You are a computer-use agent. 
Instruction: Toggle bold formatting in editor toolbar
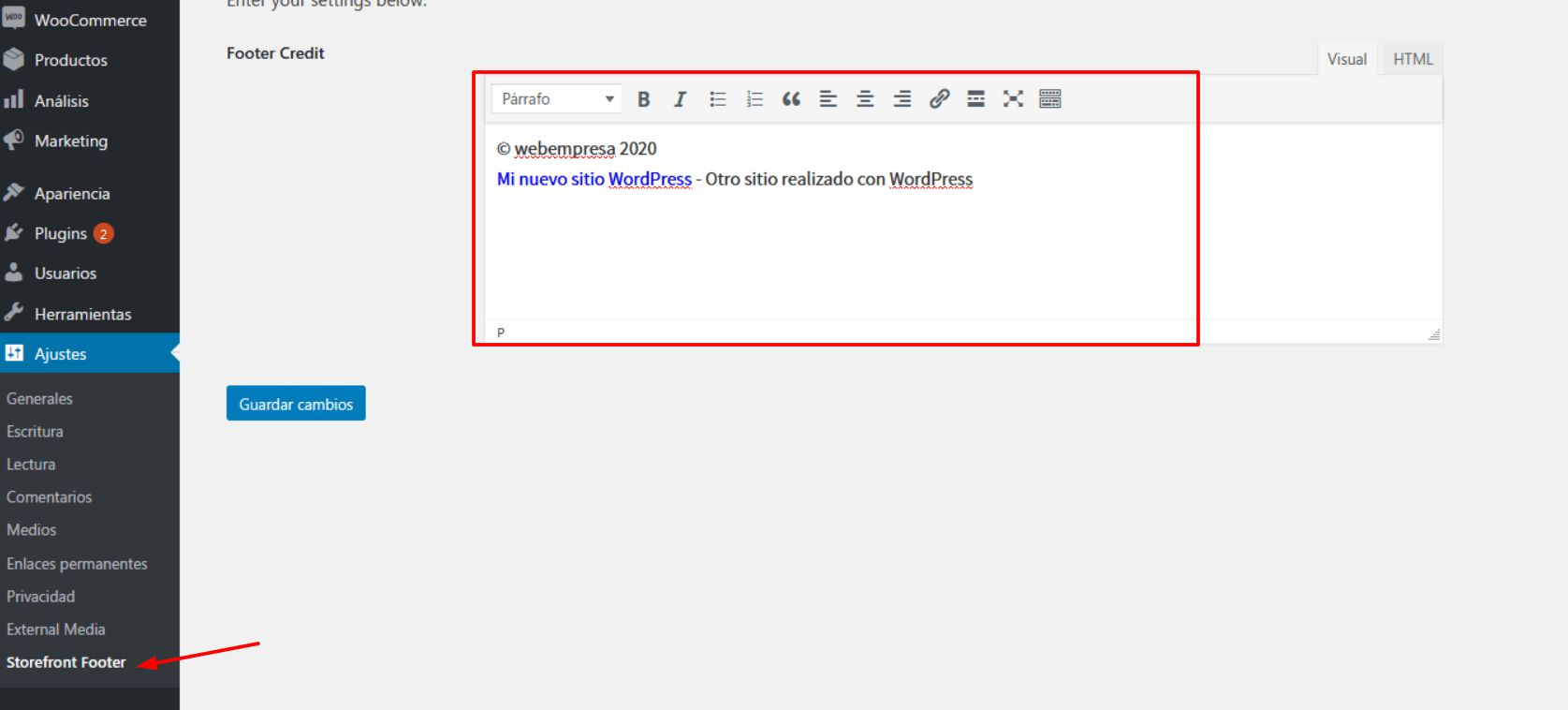[644, 99]
